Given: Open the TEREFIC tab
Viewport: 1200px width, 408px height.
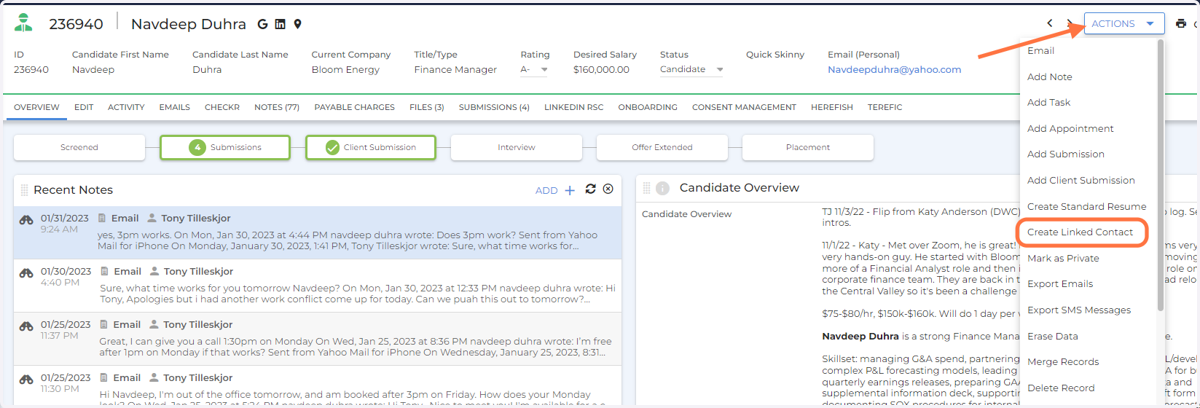Looking at the screenshot, I should point(884,107).
